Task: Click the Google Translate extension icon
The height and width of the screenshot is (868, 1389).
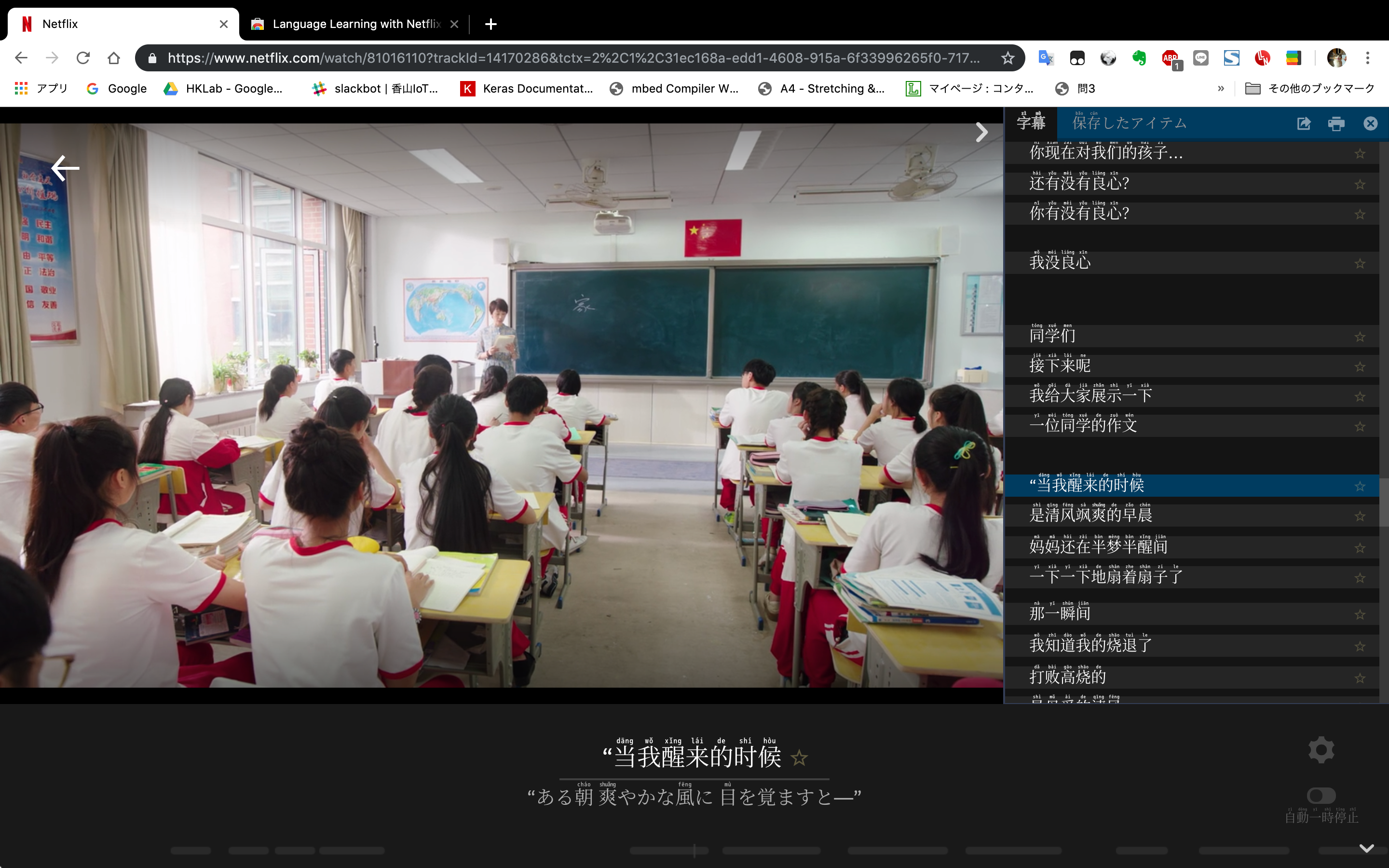Action: [1047, 58]
